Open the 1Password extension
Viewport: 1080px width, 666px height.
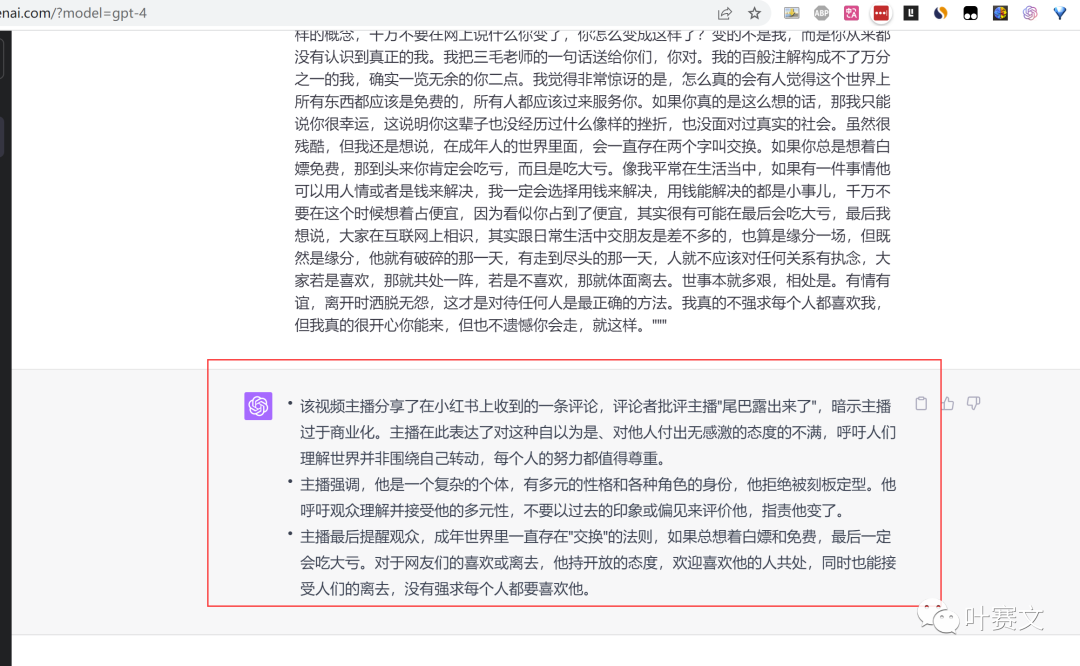point(879,13)
